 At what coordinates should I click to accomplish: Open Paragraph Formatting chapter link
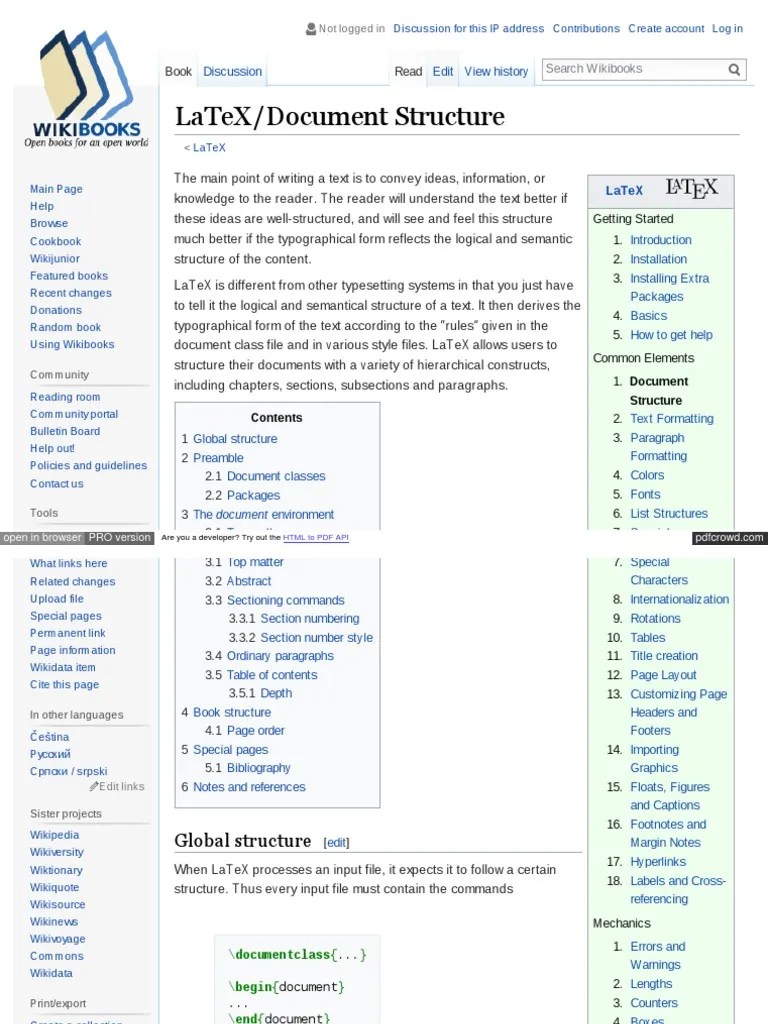pyautogui.click(x=658, y=447)
